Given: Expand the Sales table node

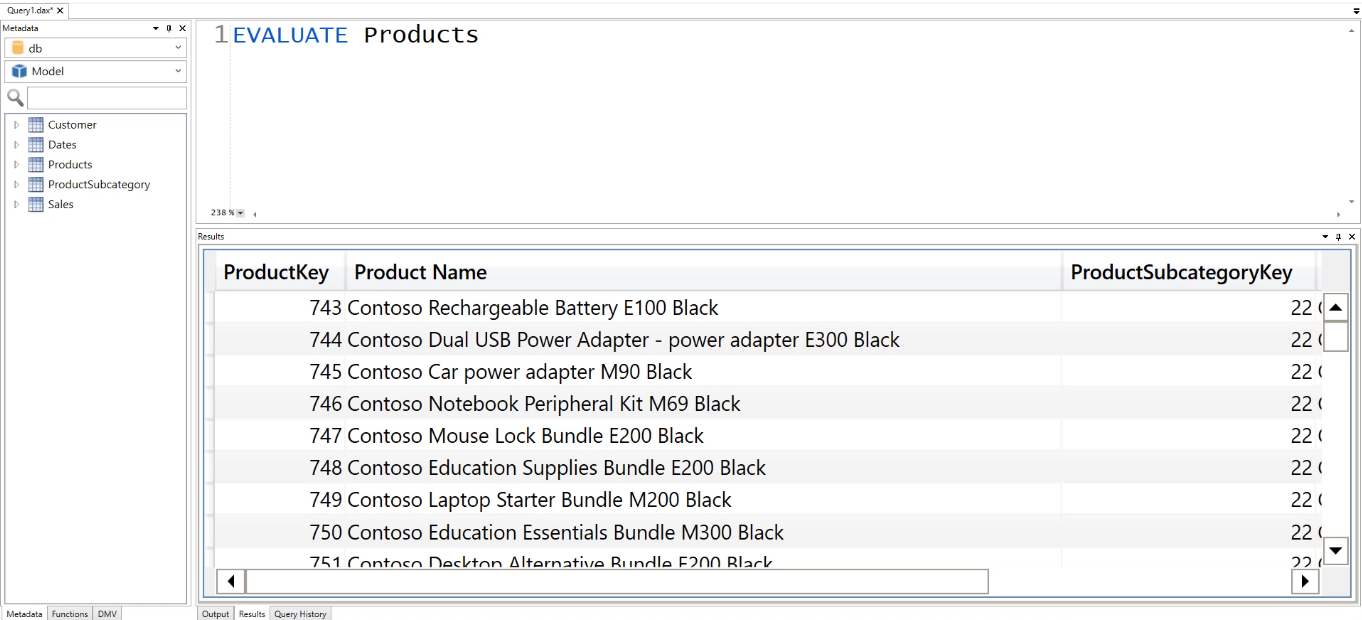Looking at the screenshot, I should click(x=16, y=204).
